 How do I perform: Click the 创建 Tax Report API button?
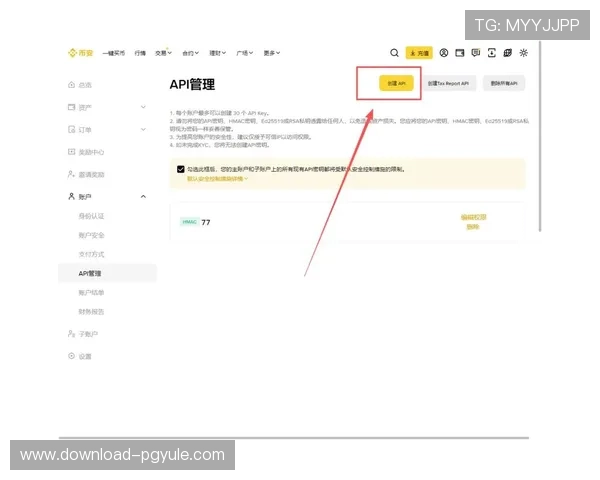[x=448, y=83]
